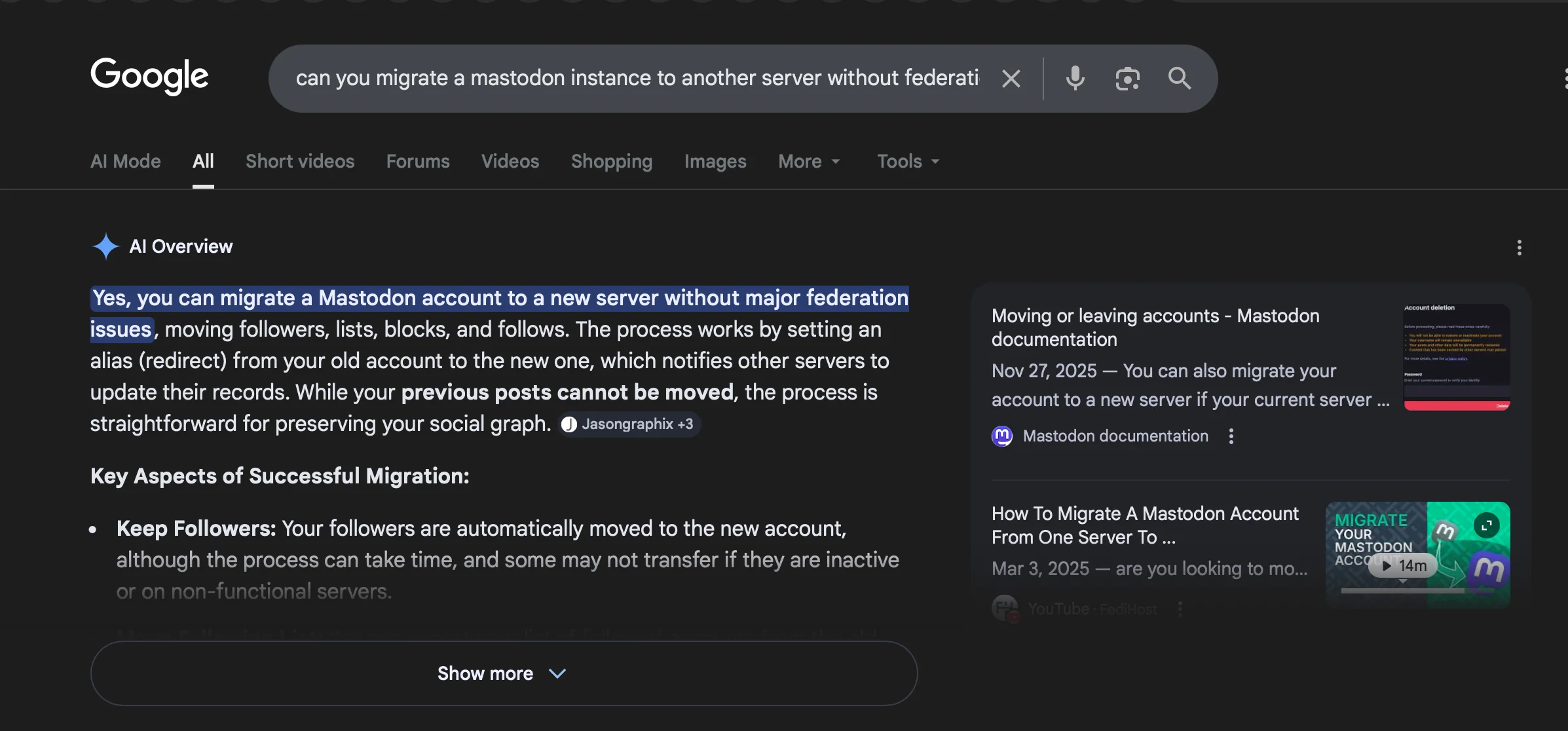Image resolution: width=1568 pixels, height=731 pixels.
Task: Switch to the Images tab
Action: tap(715, 161)
